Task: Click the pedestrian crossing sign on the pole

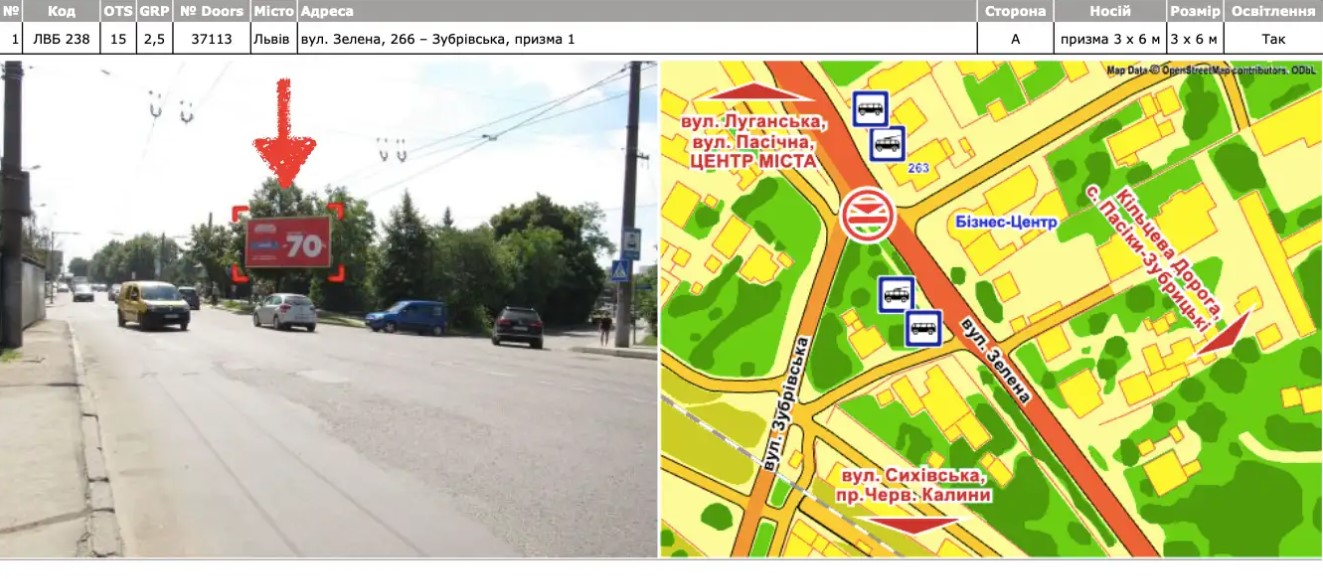Action: coord(621,270)
